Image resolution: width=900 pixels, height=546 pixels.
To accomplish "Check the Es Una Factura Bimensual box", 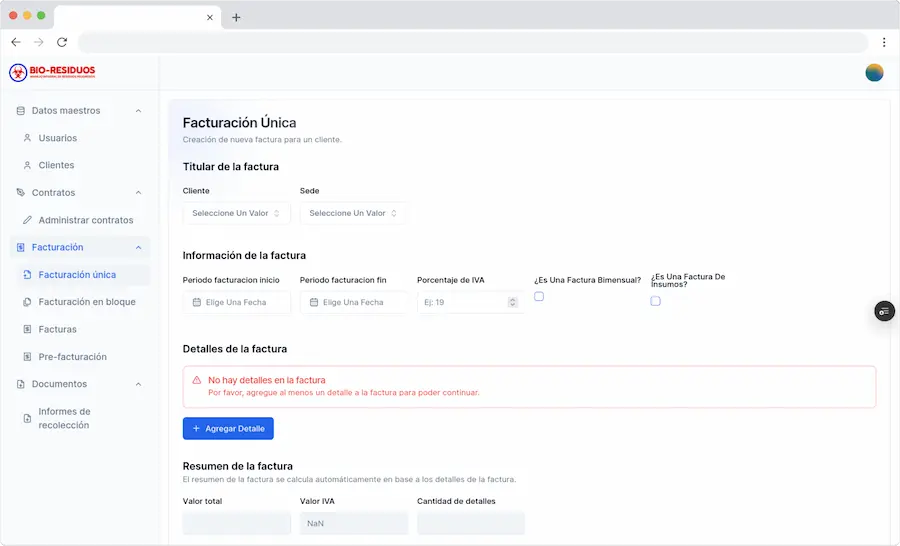I will 539,297.
